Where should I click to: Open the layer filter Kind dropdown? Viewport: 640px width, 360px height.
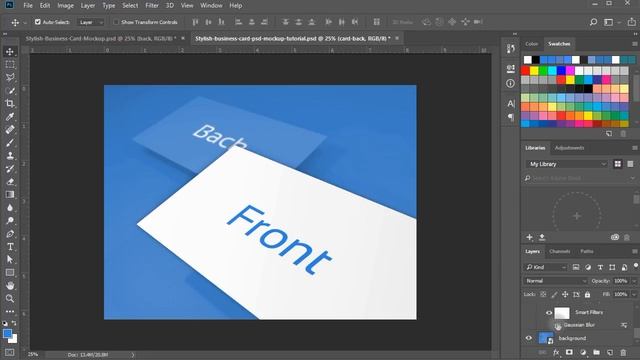pos(546,267)
